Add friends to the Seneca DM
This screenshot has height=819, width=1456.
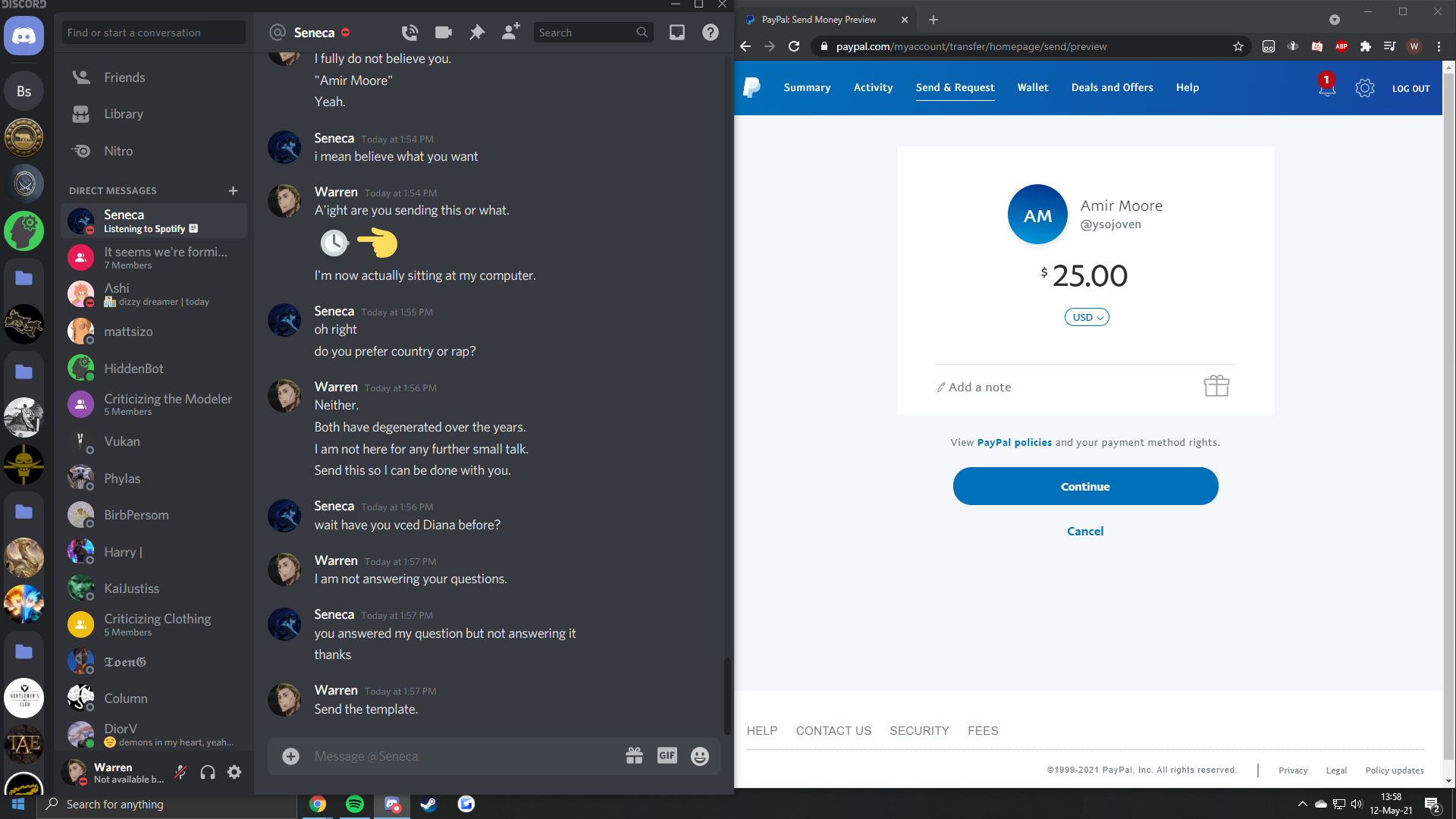pyautogui.click(x=511, y=32)
